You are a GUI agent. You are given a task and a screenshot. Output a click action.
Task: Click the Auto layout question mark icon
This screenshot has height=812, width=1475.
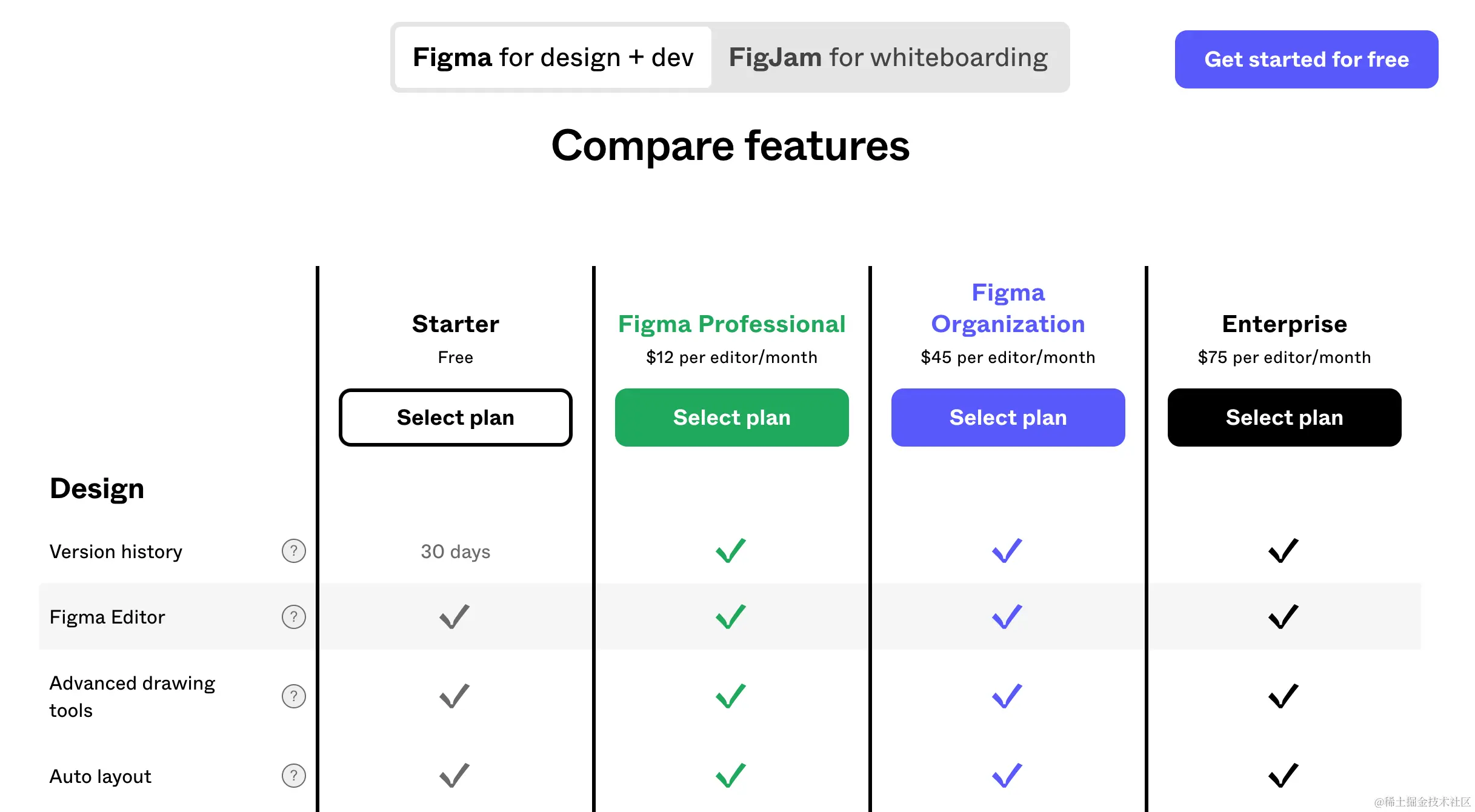click(293, 776)
